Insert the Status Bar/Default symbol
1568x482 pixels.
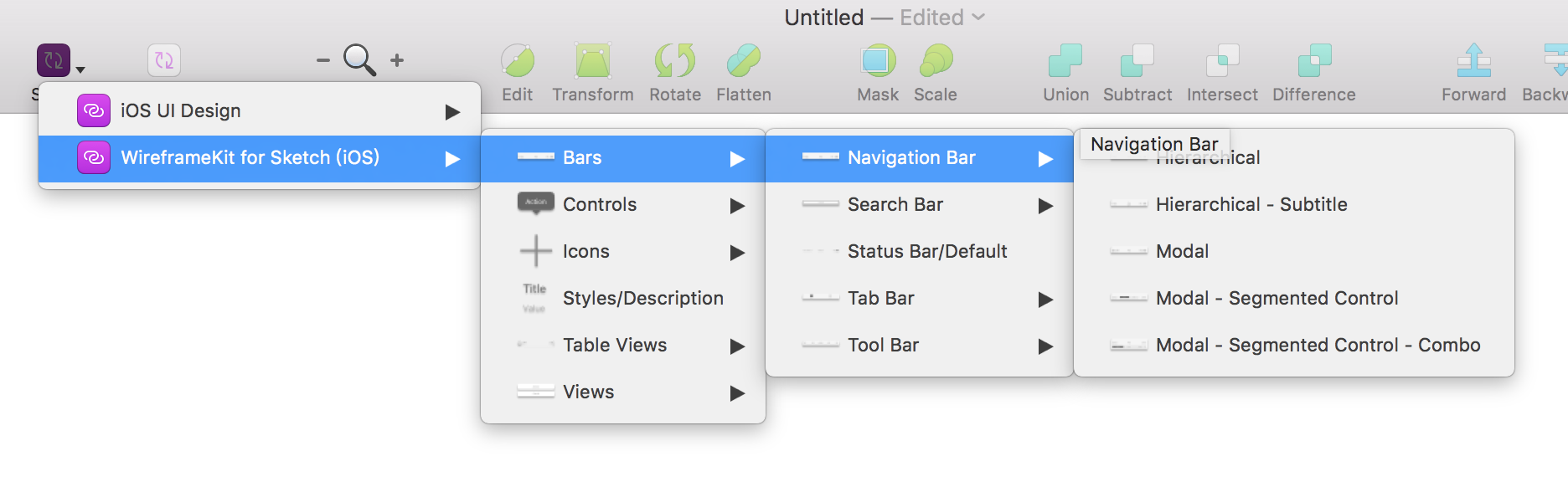(x=920, y=252)
